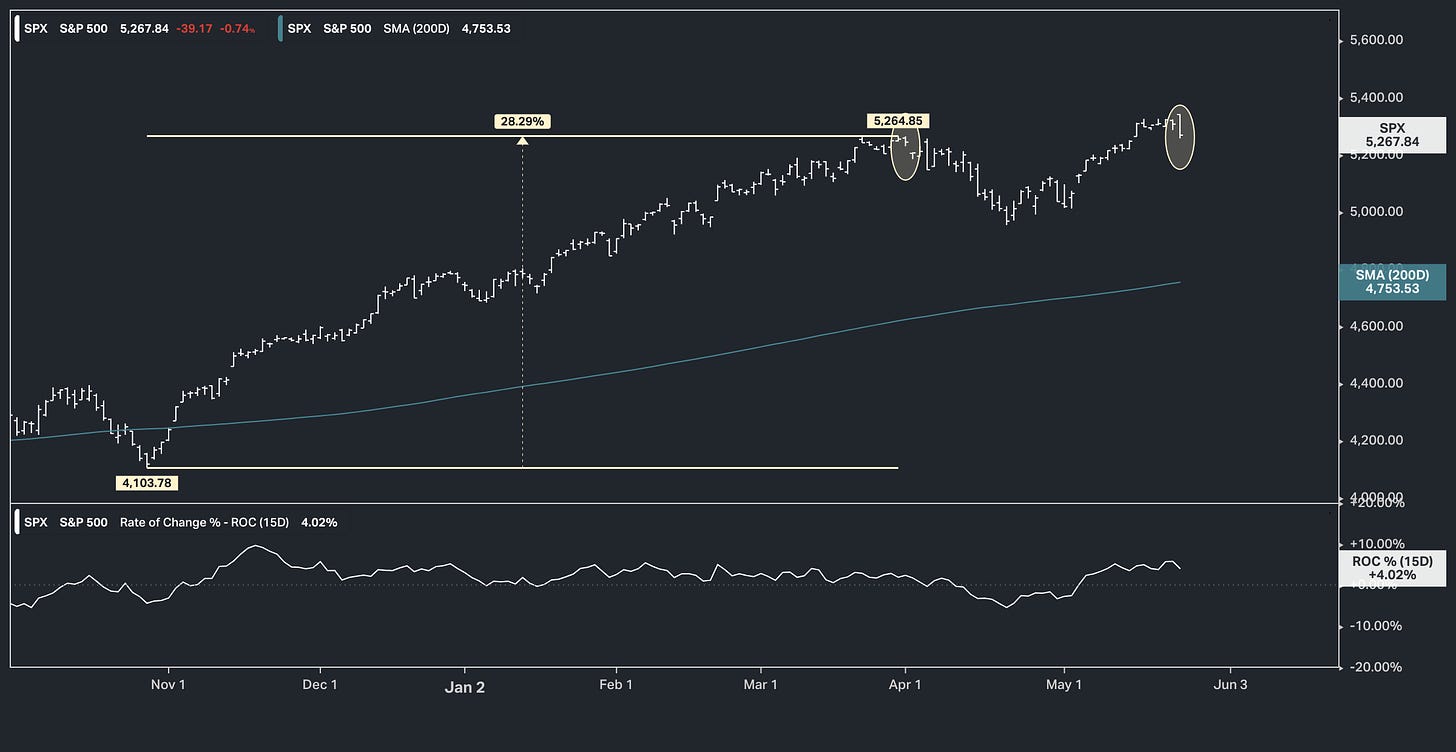Click the Jan 2 date axis label
The width and height of the screenshot is (1456, 752).
tap(465, 685)
